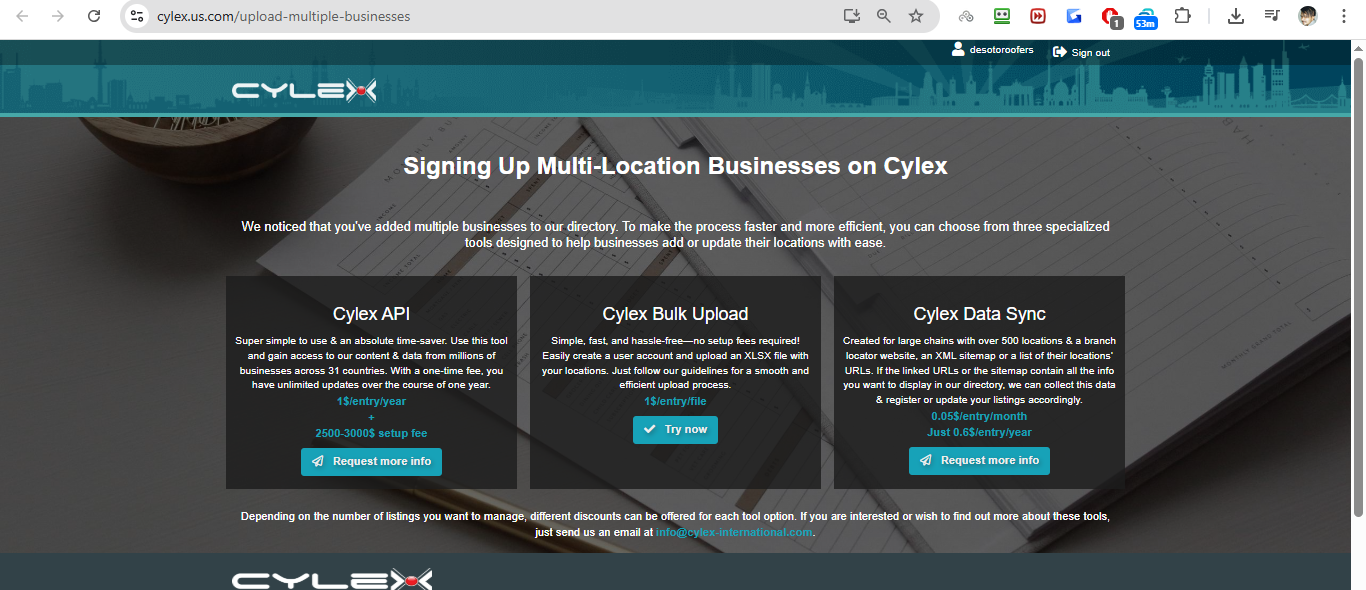View site information icon in address bar
1366x590 pixels.
[x=137, y=16]
